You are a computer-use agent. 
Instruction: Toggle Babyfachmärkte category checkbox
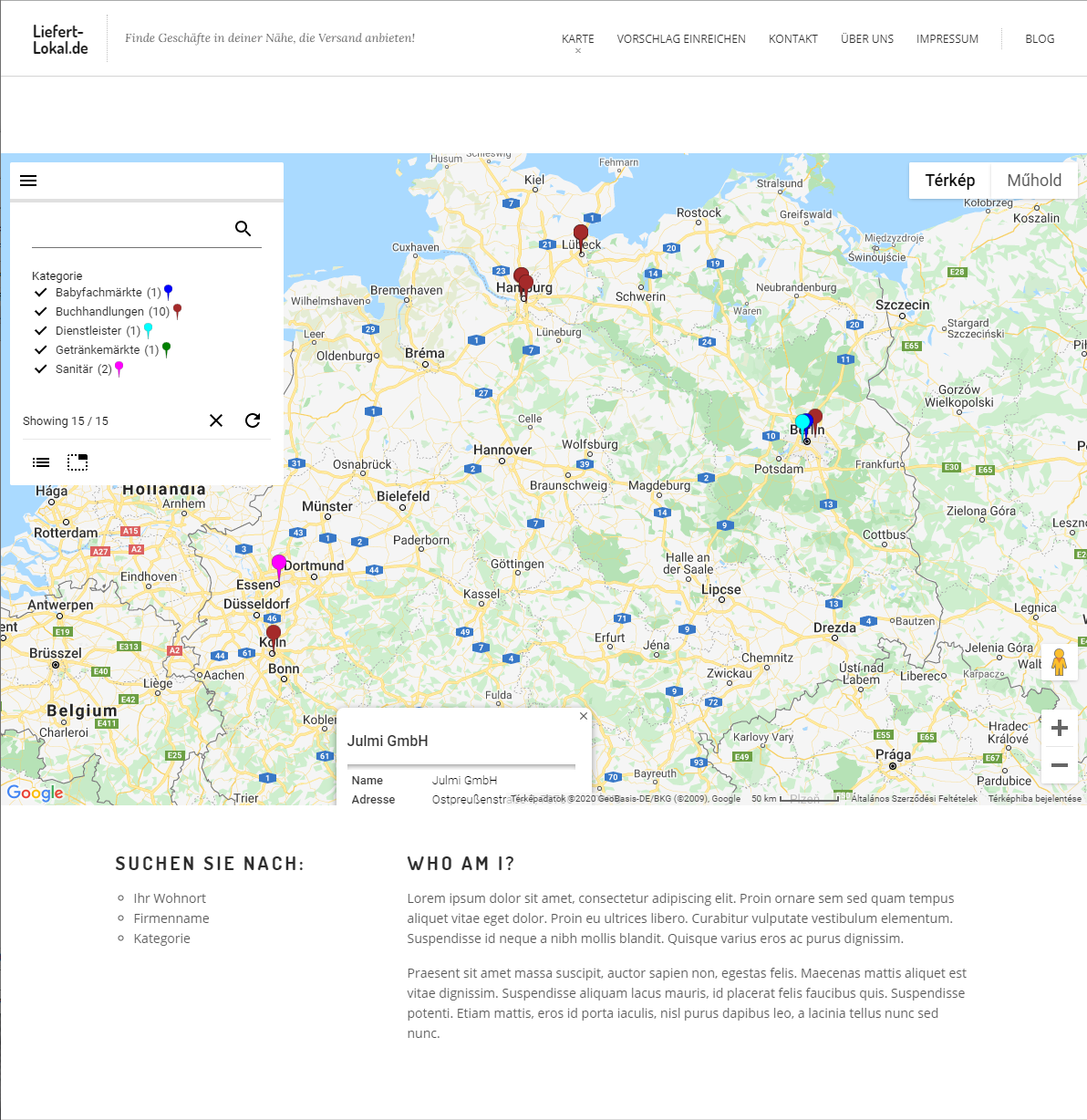point(40,292)
